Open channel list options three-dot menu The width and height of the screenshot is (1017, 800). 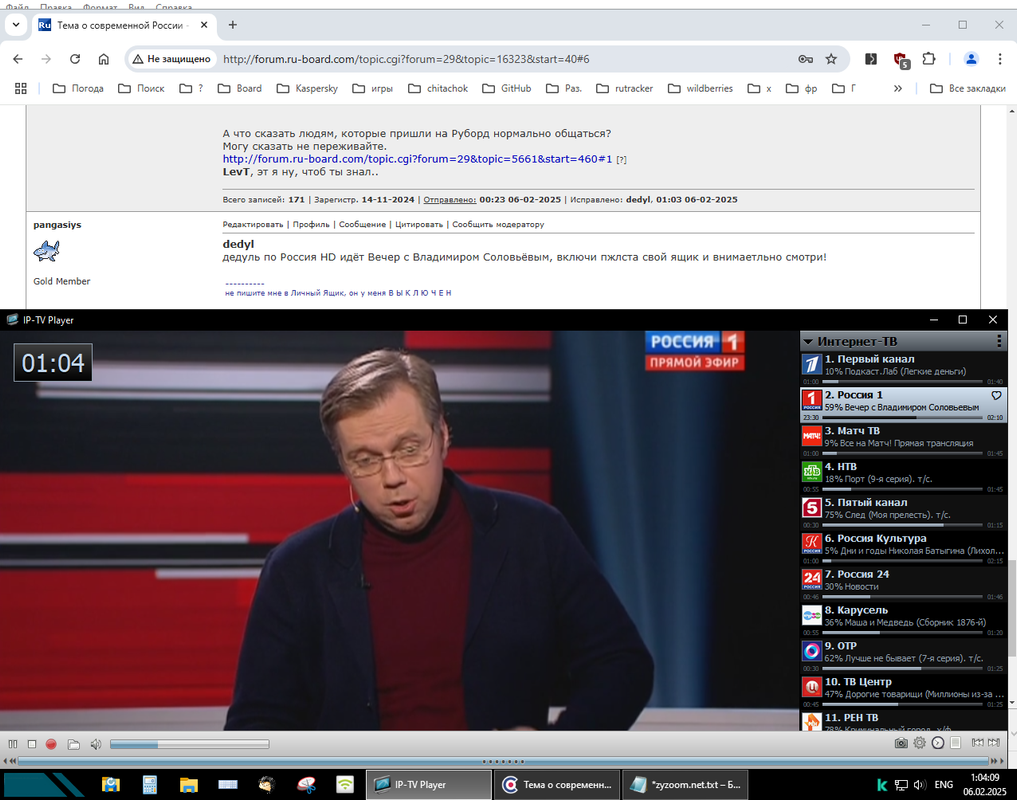point(999,341)
